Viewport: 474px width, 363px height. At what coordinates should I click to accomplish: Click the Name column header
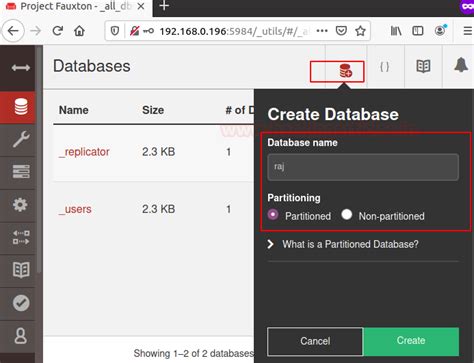tap(74, 110)
